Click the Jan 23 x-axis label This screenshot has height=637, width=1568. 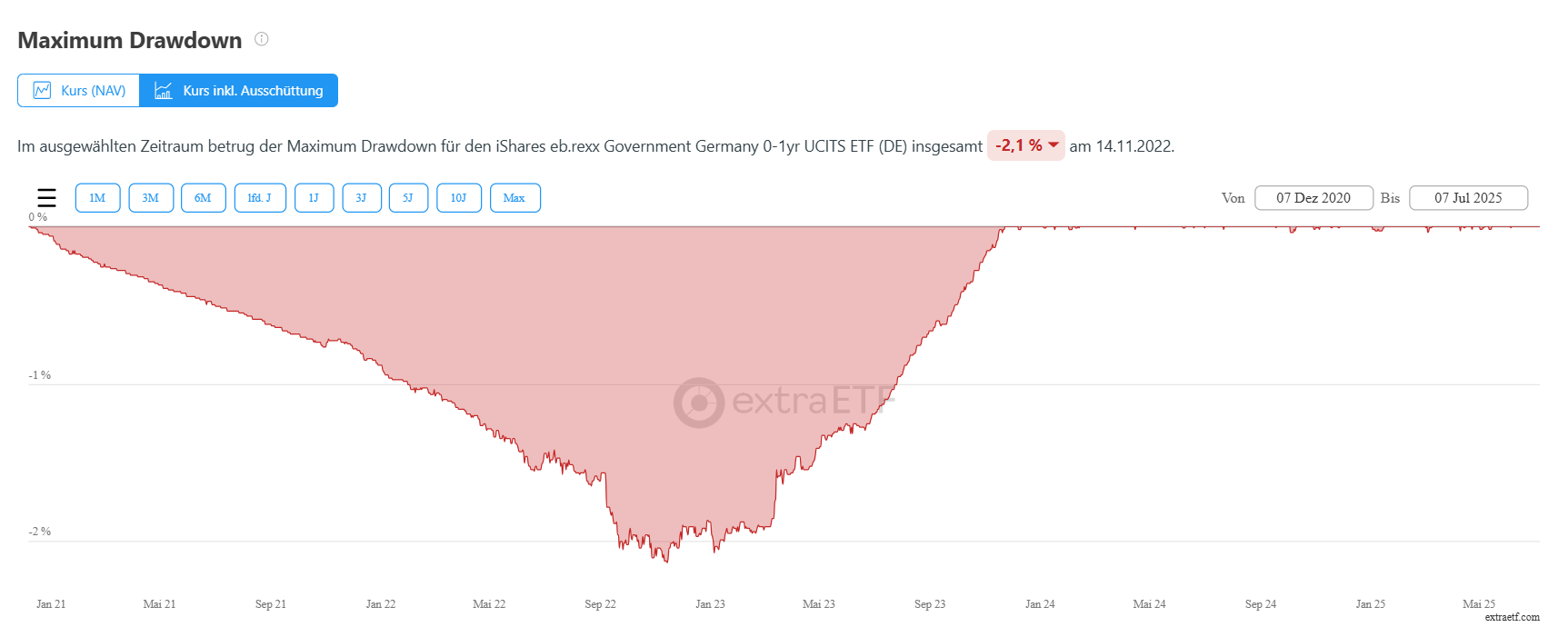(x=710, y=604)
